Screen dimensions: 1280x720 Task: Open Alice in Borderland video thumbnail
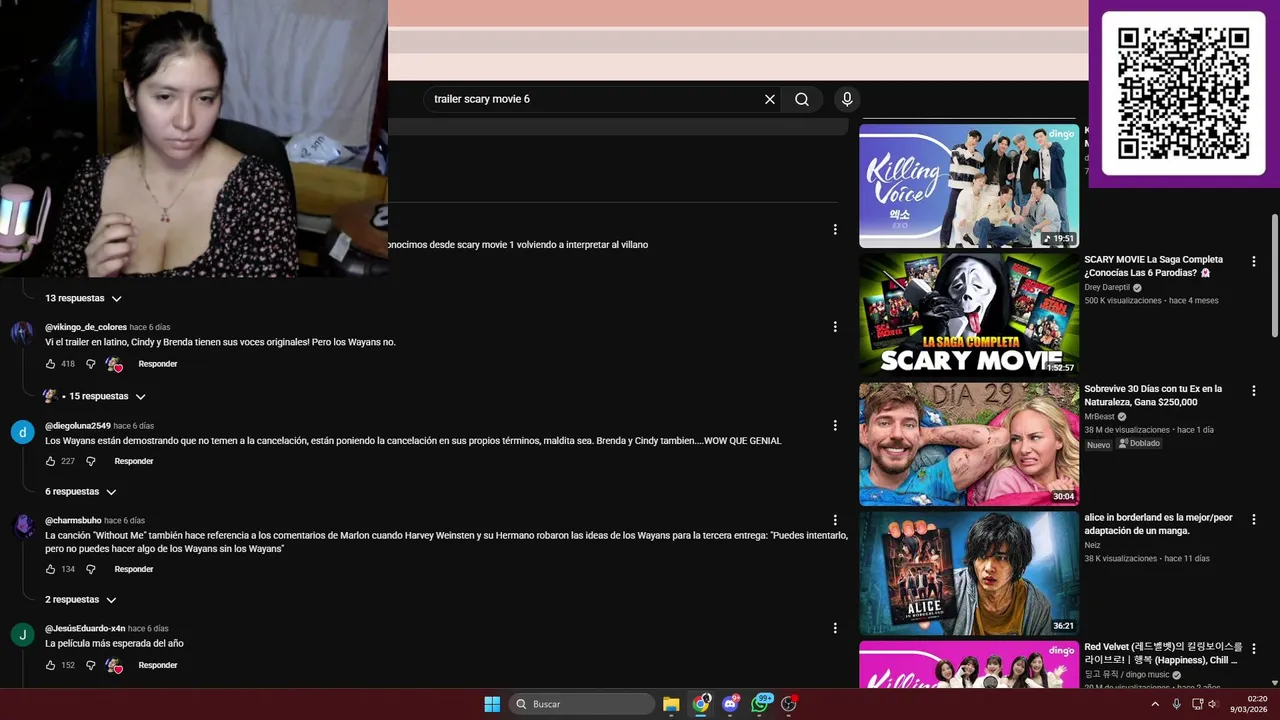point(969,573)
